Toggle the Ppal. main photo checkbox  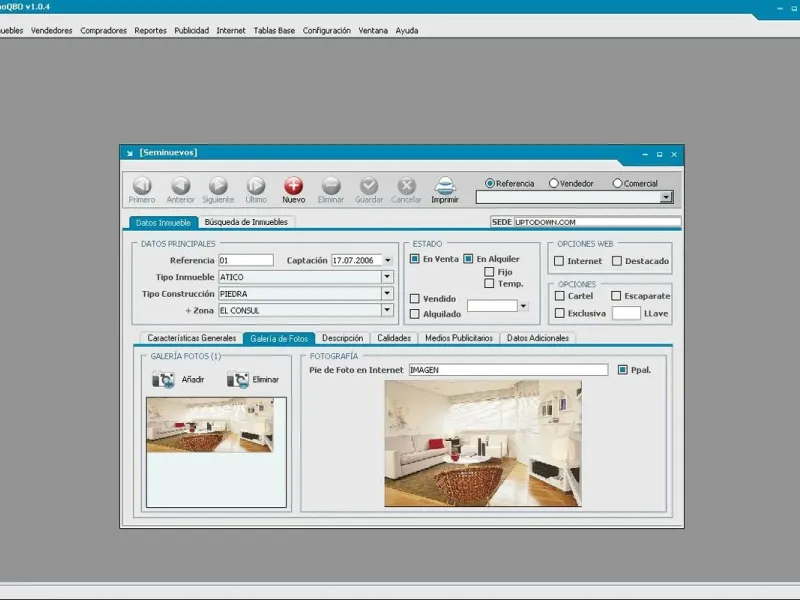[x=622, y=370]
